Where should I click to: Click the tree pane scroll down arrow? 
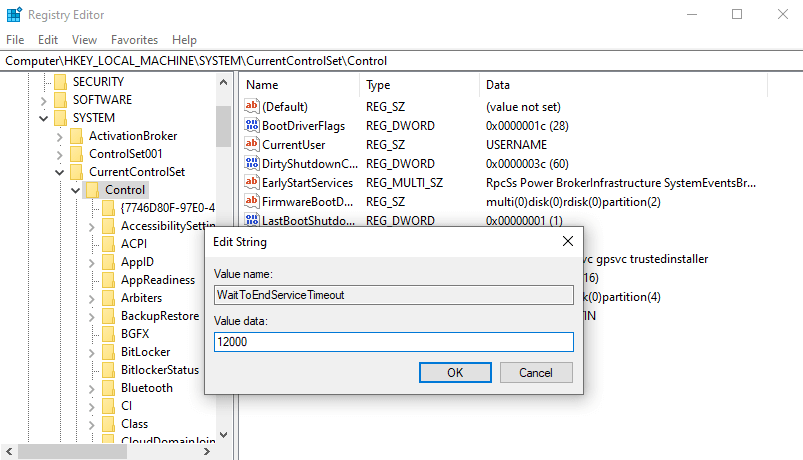click(x=223, y=435)
